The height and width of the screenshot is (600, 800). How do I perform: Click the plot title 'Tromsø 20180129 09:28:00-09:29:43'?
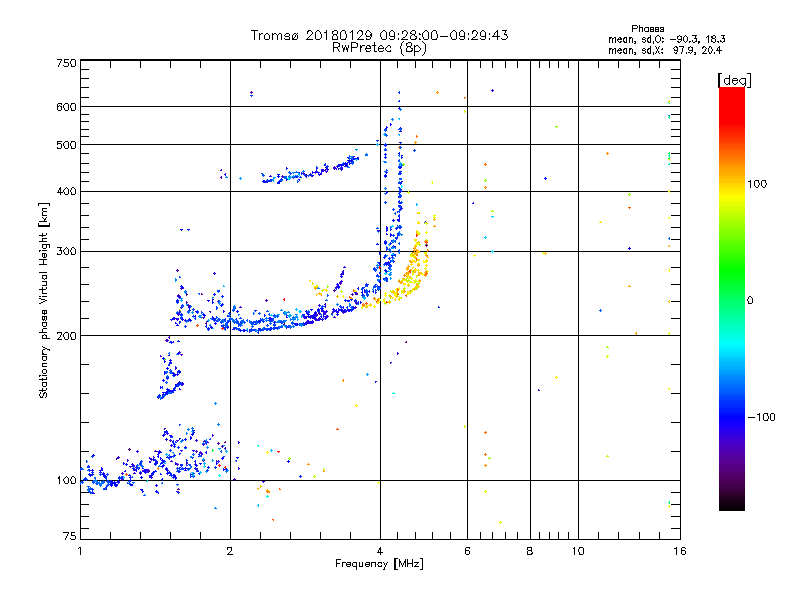380,35
